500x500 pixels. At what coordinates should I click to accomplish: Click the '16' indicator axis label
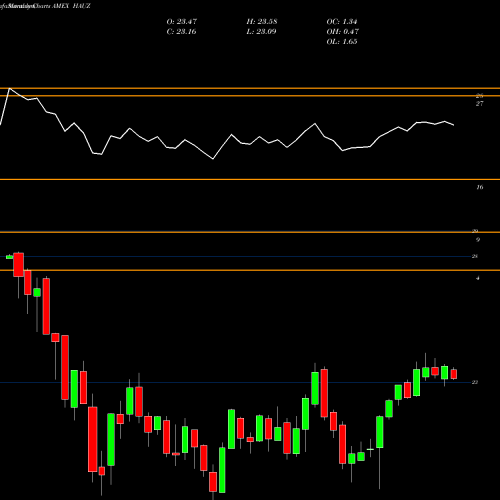coord(479,187)
